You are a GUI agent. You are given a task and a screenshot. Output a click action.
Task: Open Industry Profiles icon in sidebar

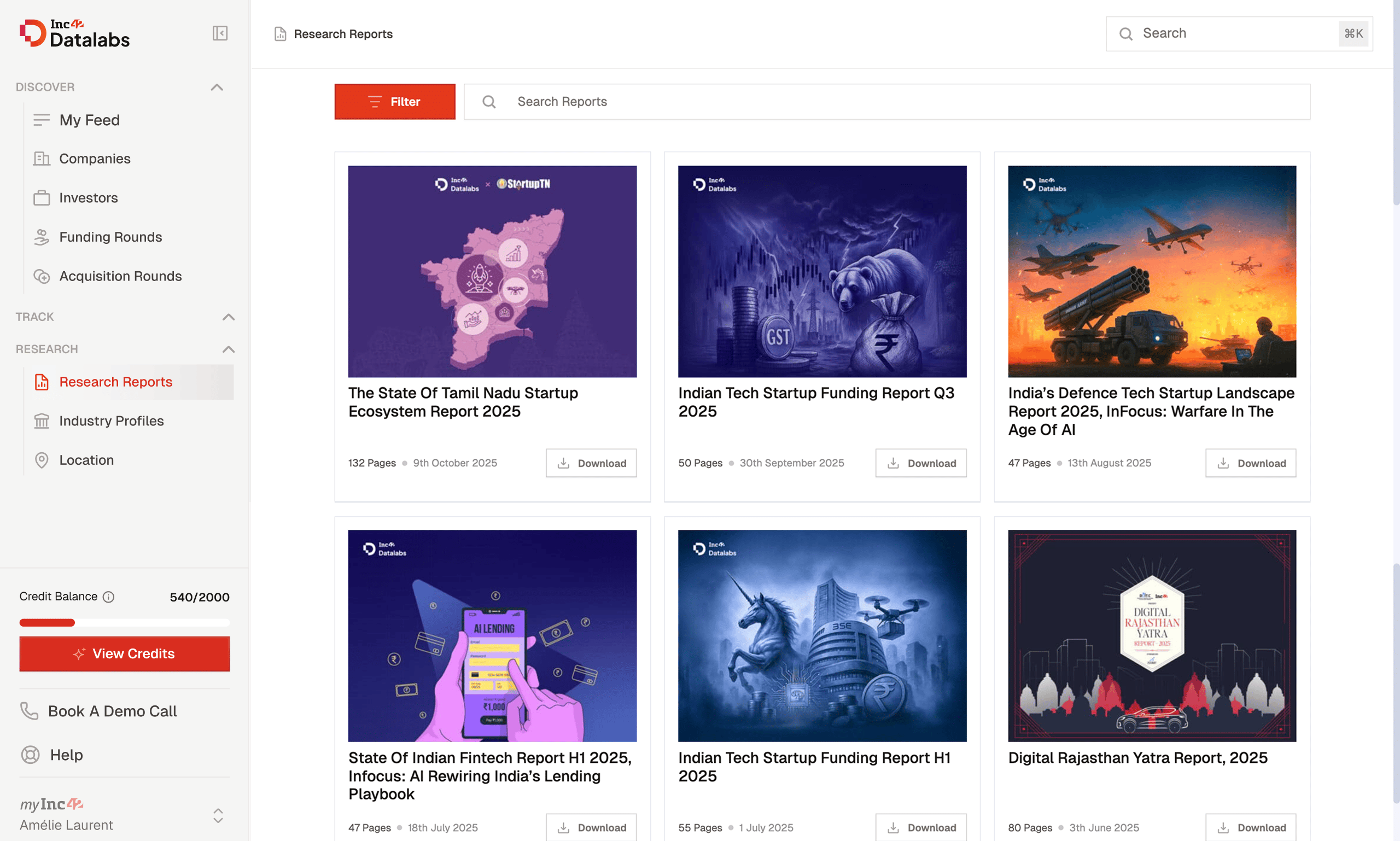click(x=42, y=421)
